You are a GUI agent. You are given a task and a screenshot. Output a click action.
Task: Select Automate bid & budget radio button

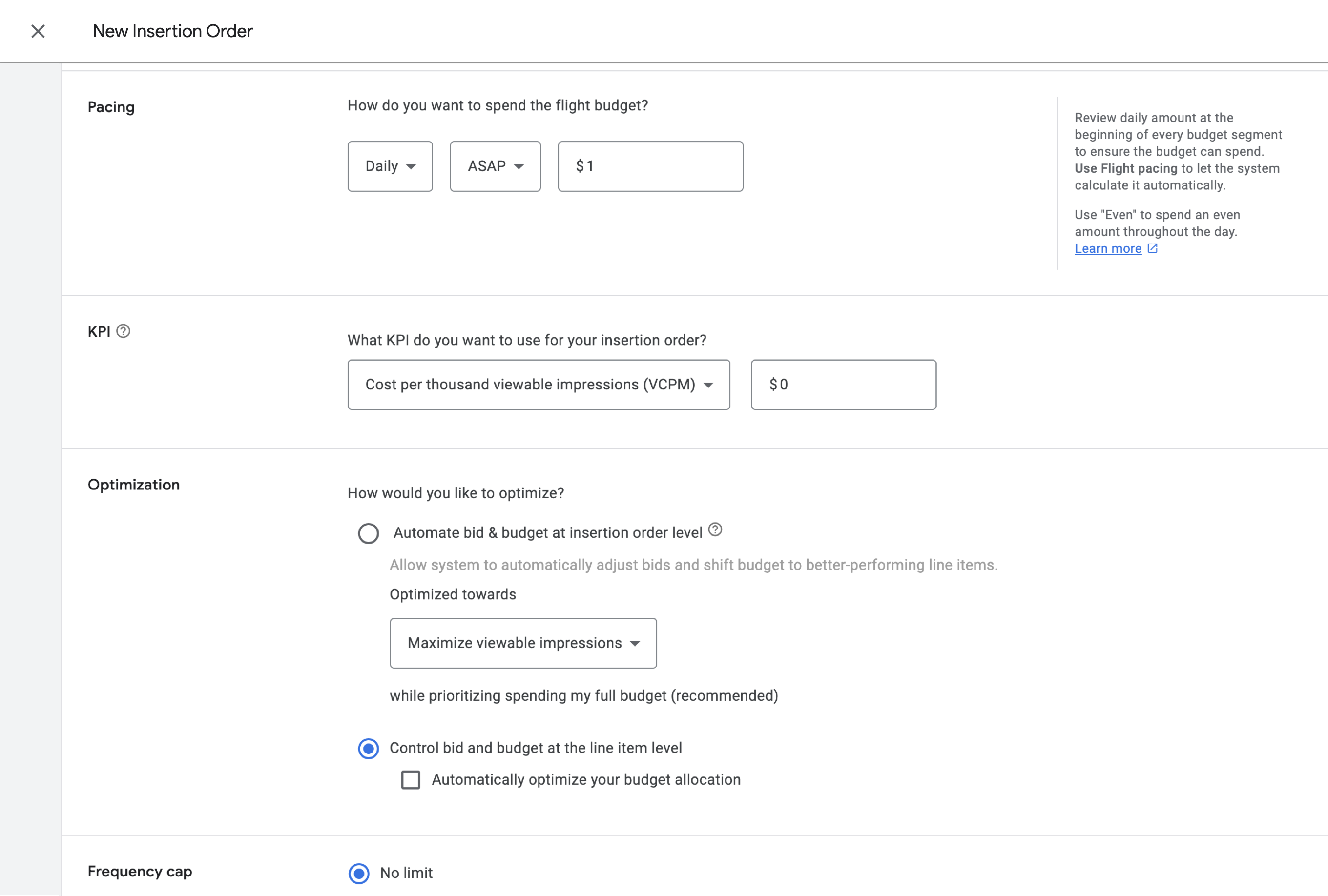click(x=368, y=533)
